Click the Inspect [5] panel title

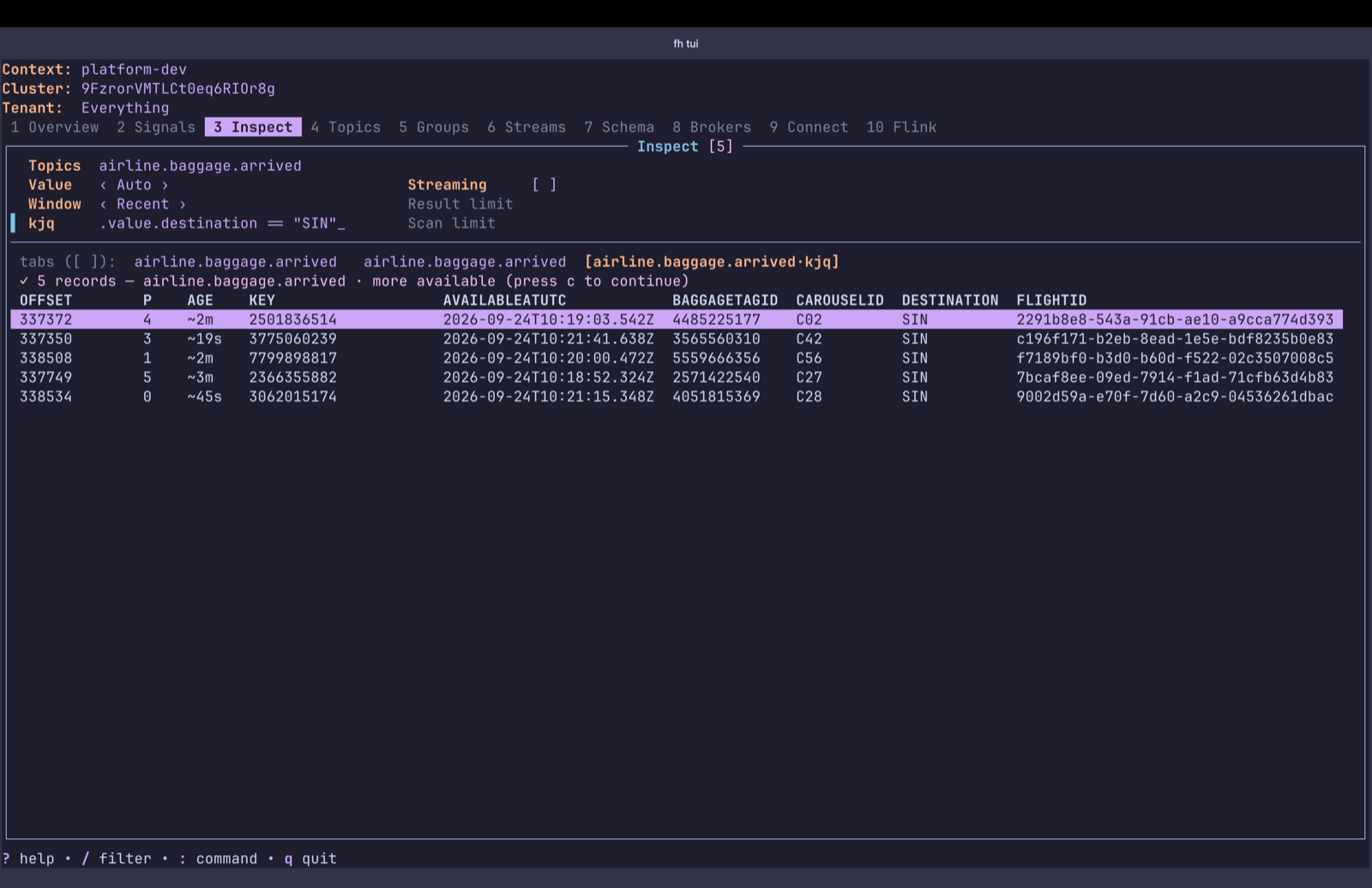[x=685, y=147]
